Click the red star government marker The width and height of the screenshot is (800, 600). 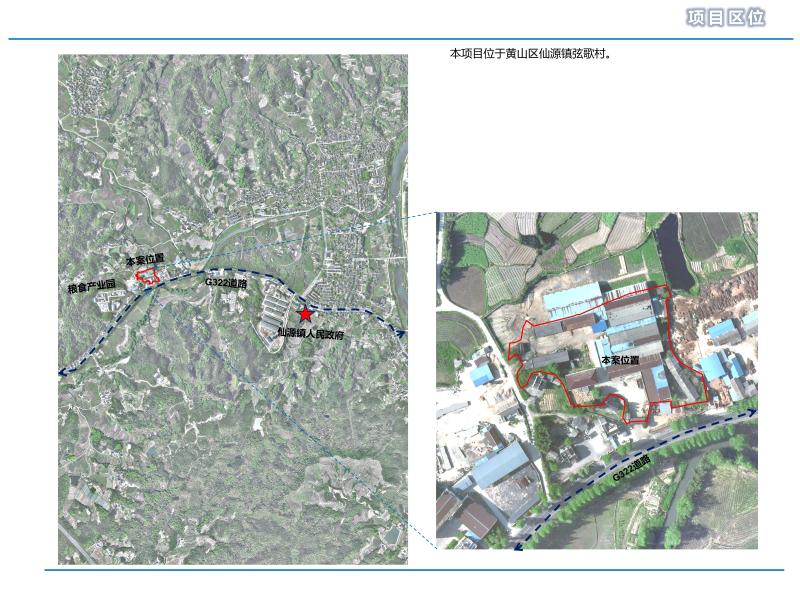coord(305,314)
